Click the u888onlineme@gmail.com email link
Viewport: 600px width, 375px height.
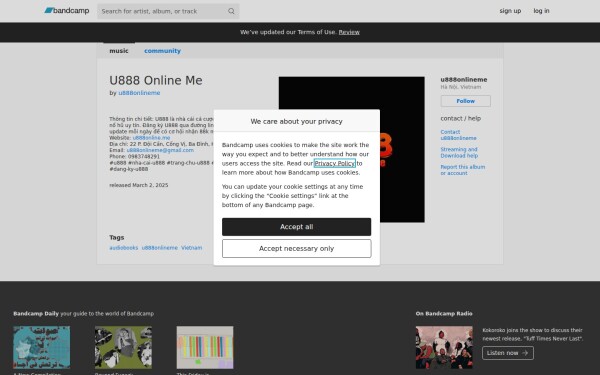click(160, 150)
